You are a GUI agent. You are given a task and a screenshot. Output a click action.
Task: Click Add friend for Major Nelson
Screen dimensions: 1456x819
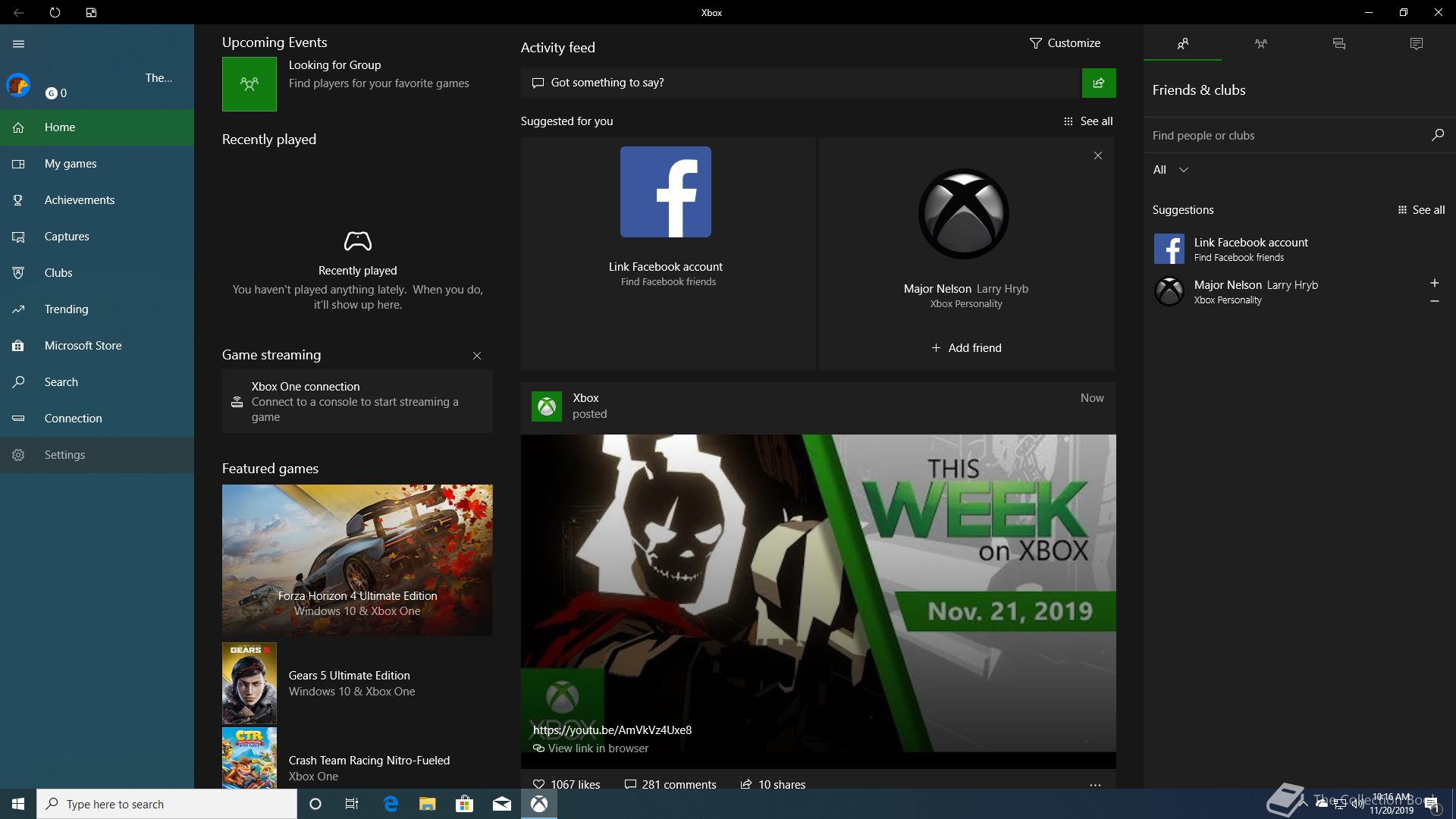click(x=966, y=348)
